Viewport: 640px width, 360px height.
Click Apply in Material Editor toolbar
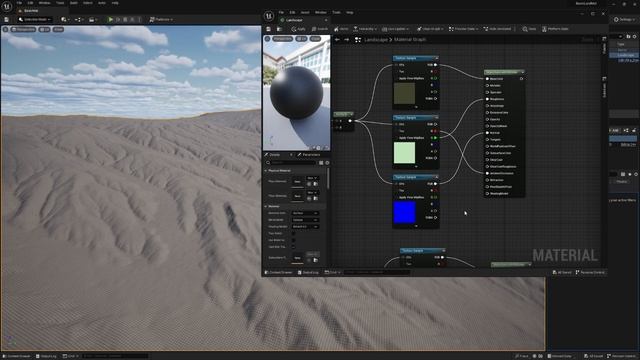coord(298,29)
